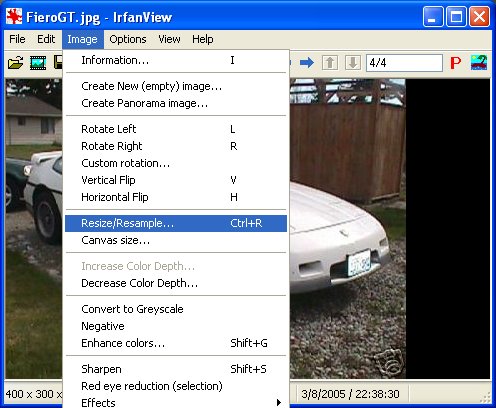Click the 4/4 image index field
The image size is (496, 408).
[404, 63]
